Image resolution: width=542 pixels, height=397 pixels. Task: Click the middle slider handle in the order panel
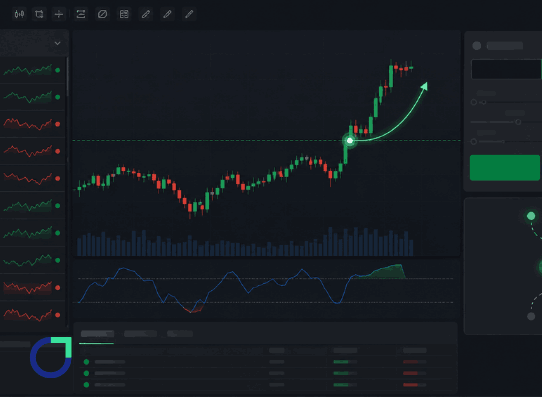(x=518, y=122)
